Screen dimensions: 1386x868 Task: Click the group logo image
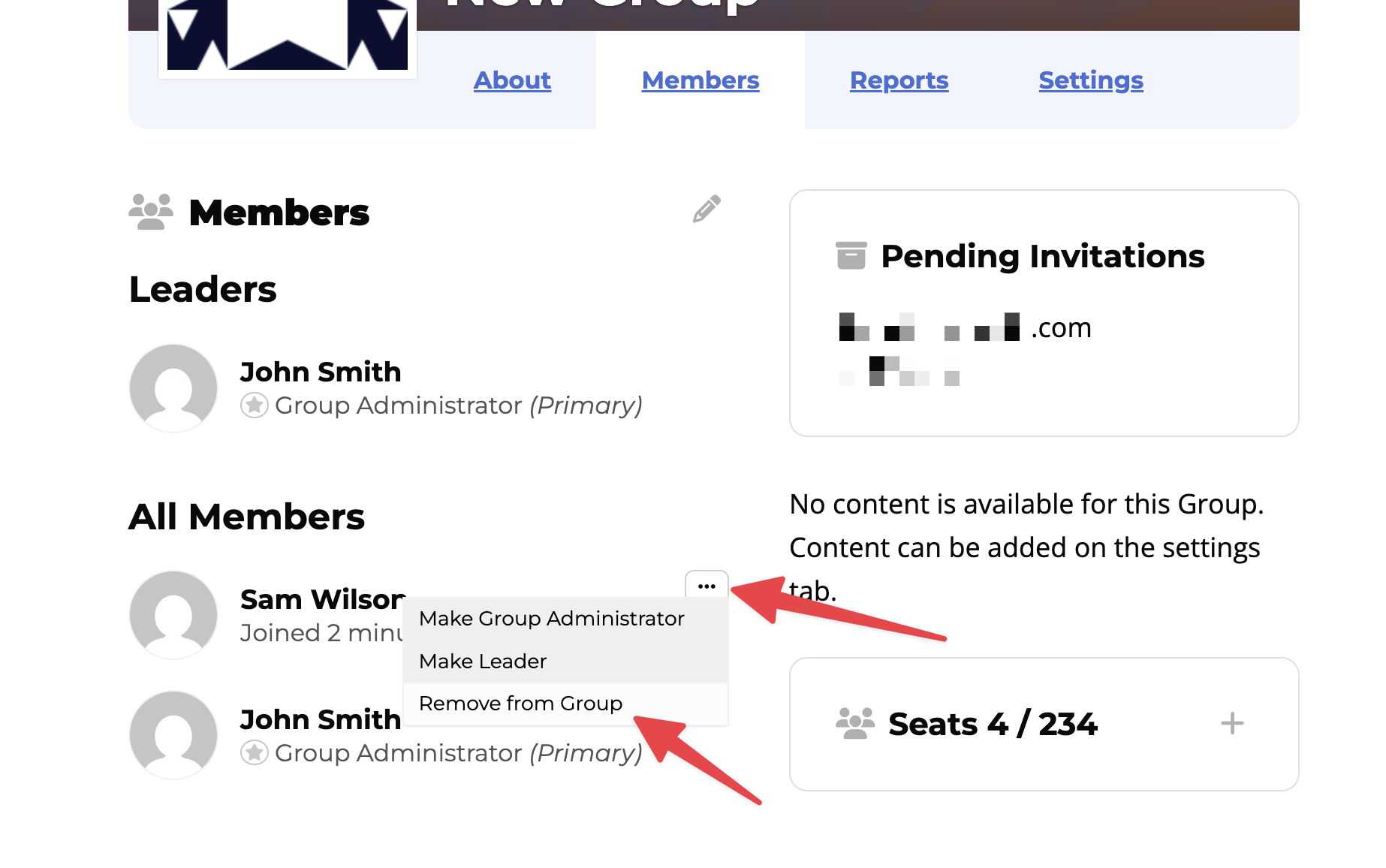[x=287, y=38]
